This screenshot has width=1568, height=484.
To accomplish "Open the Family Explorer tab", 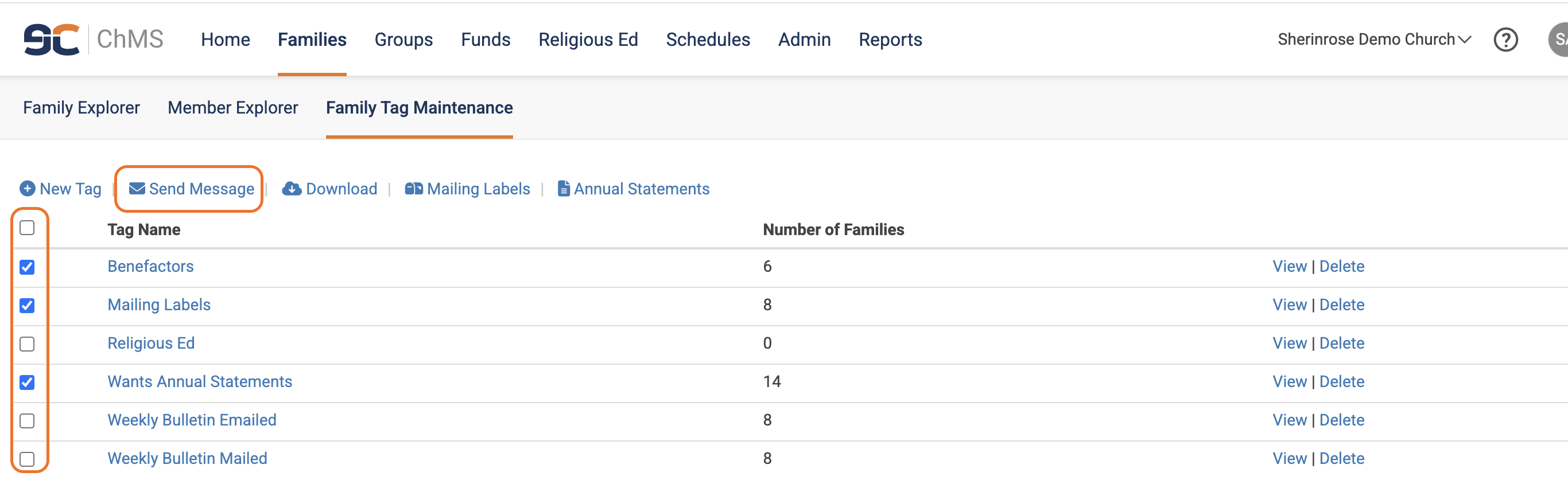I will click(81, 108).
